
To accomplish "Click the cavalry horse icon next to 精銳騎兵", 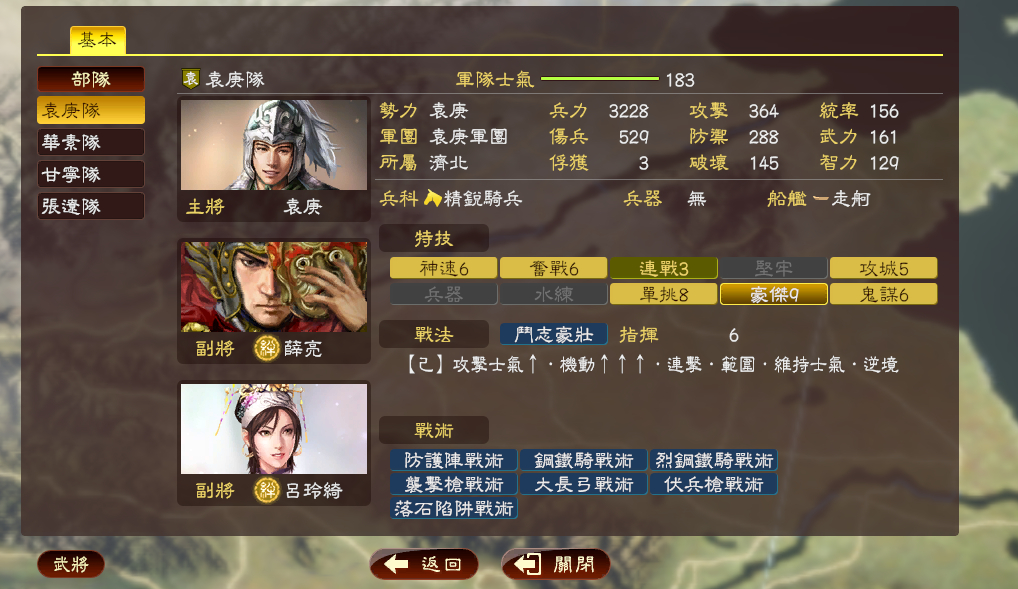I will [432, 198].
